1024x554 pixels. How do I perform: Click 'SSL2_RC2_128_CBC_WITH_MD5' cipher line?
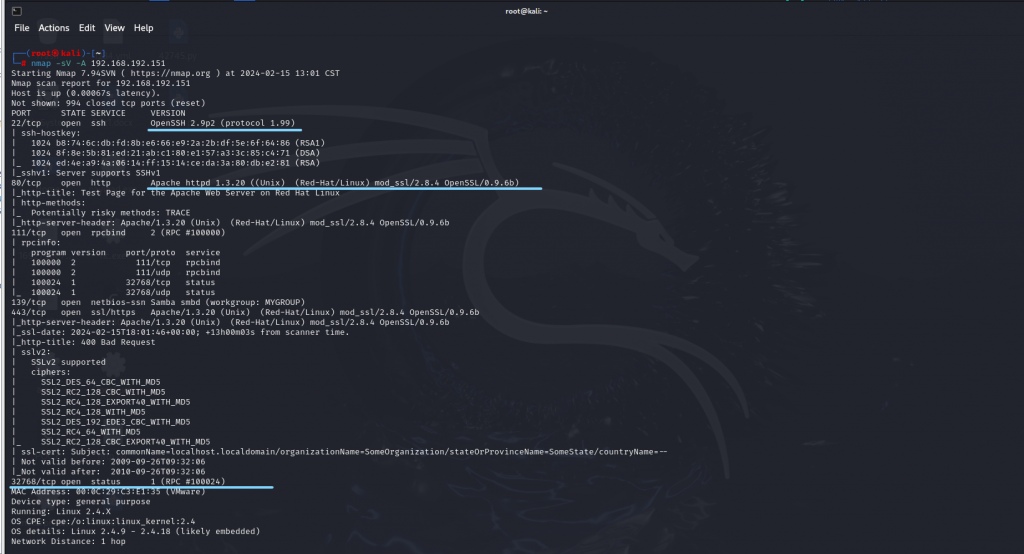[x=103, y=392]
